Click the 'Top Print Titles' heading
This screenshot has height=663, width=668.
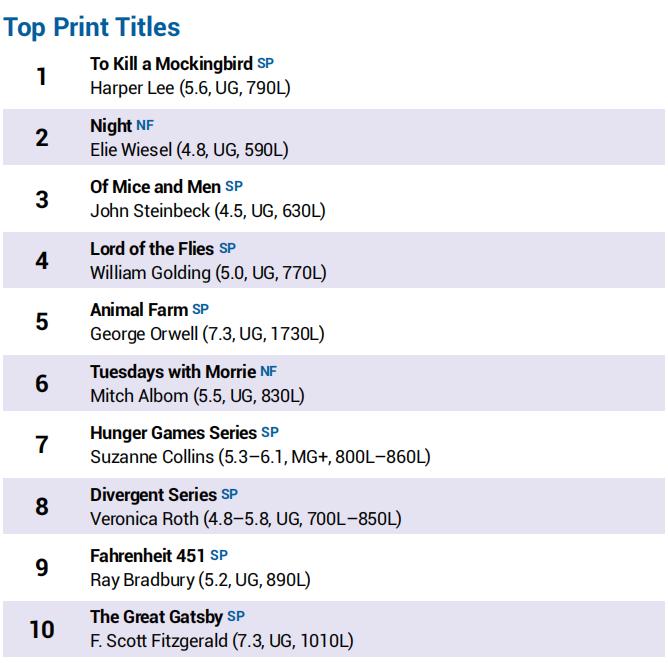pos(92,27)
